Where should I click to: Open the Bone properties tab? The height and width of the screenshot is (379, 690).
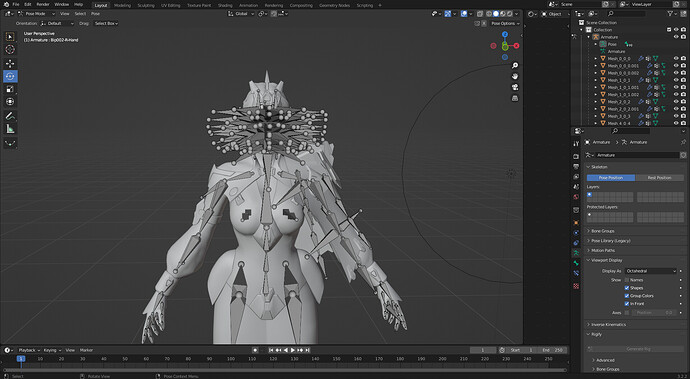pyautogui.click(x=576, y=263)
